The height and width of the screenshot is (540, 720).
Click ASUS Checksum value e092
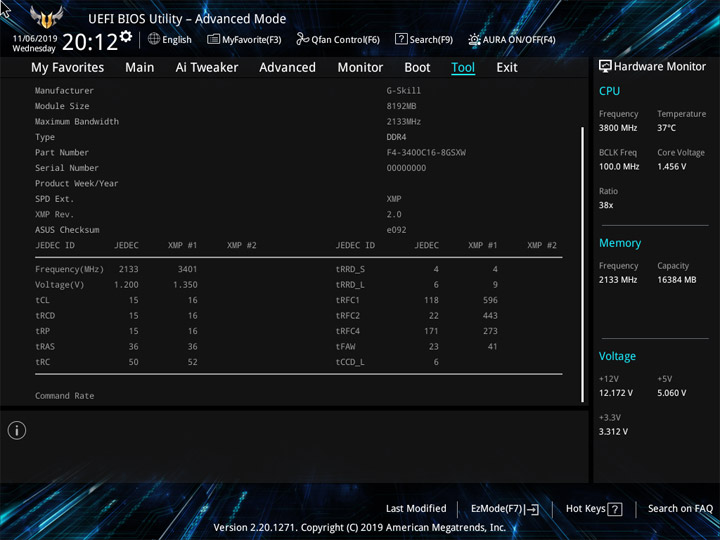tap(396, 230)
